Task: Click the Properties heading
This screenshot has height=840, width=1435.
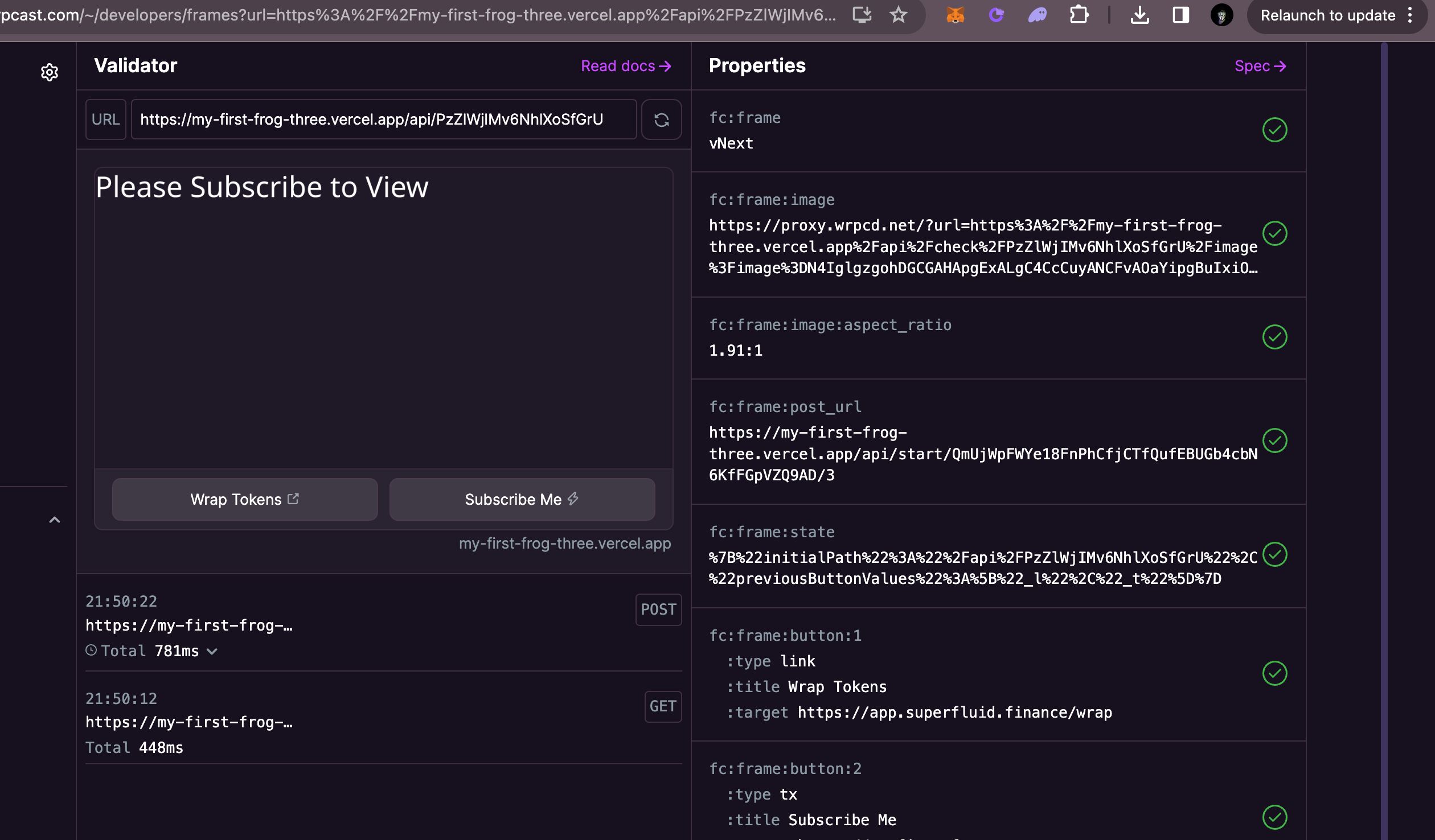Action: pos(757,65)
